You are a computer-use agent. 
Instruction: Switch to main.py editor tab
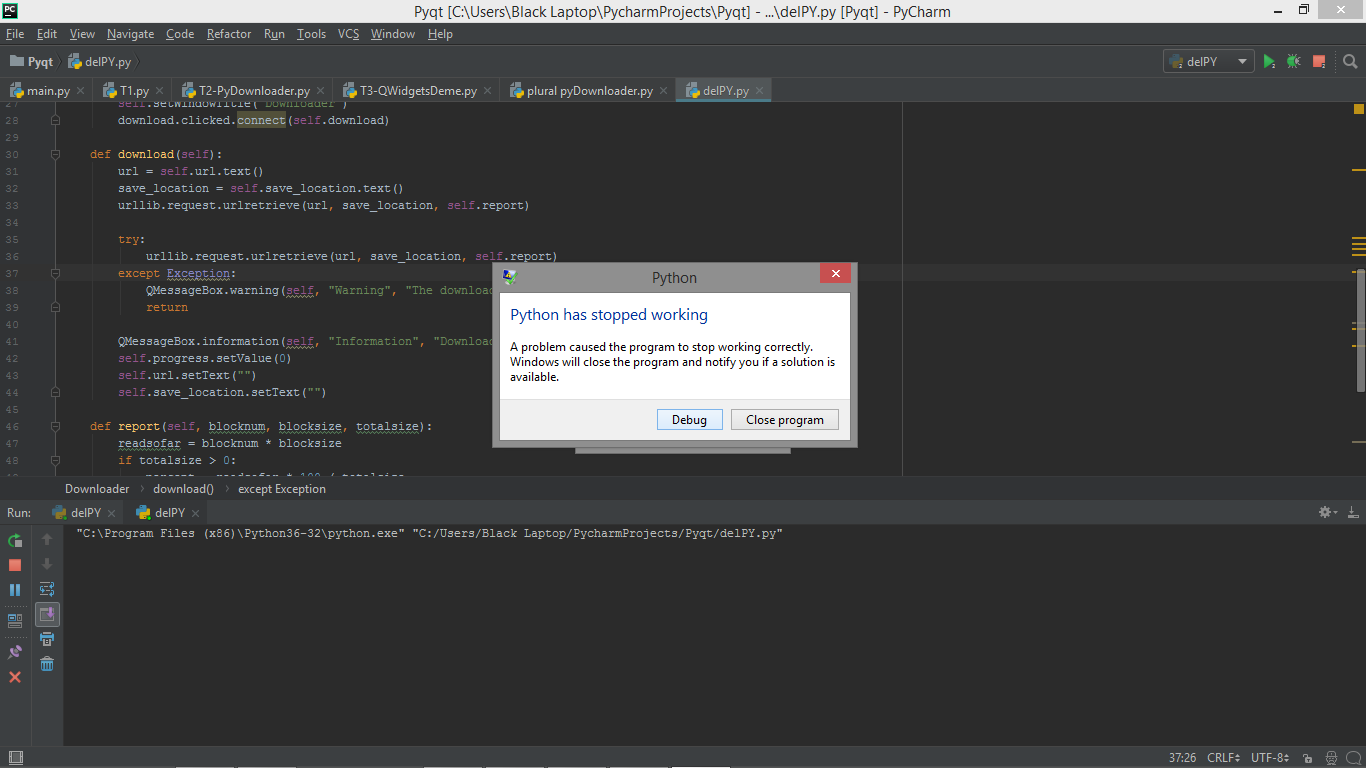click(x=48, y=91)
